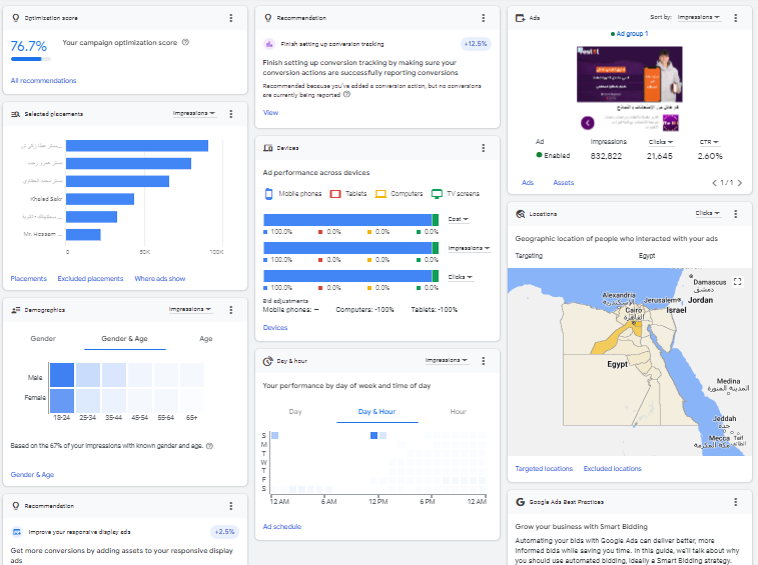Open the Placements link
Image resolution: width=758 pixels, height=565 pixels.
coord(29,278)
